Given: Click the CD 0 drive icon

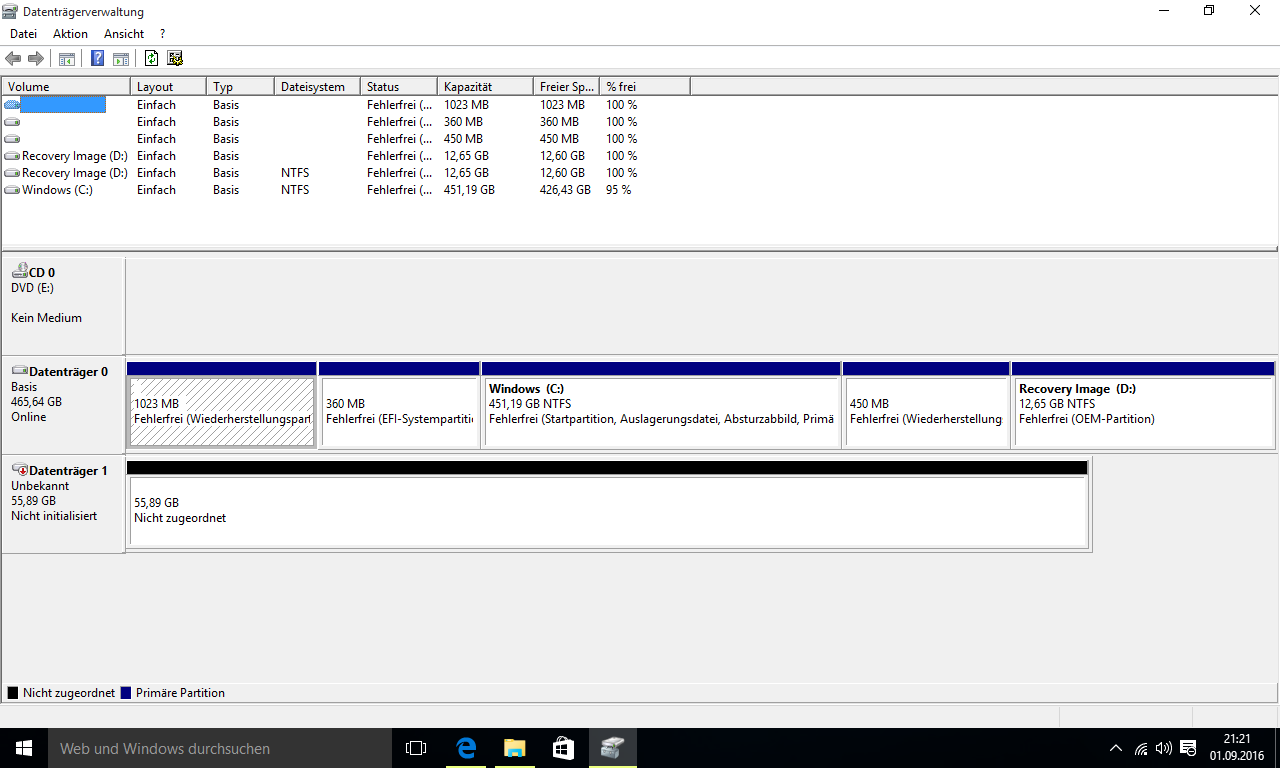Looking at the screenshot, I should [x=19, y=271].
